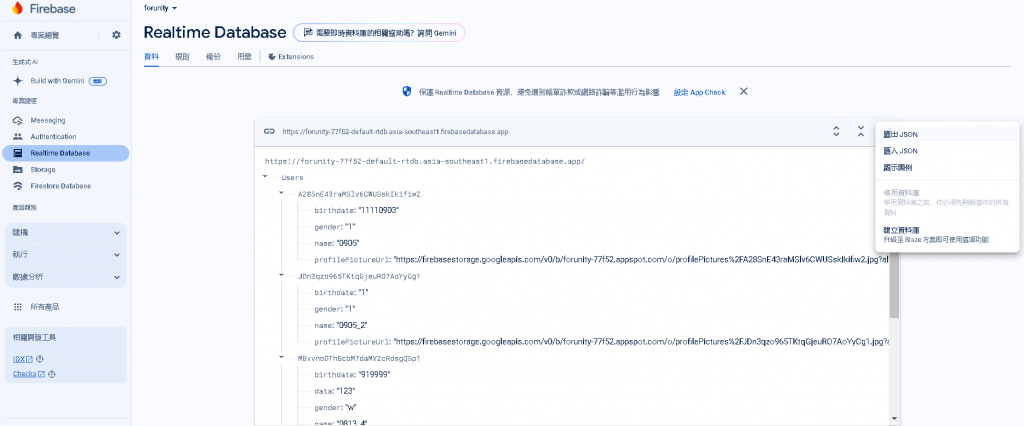
Task: Copy database URL via link icon
Action: [x=268, y=131]
